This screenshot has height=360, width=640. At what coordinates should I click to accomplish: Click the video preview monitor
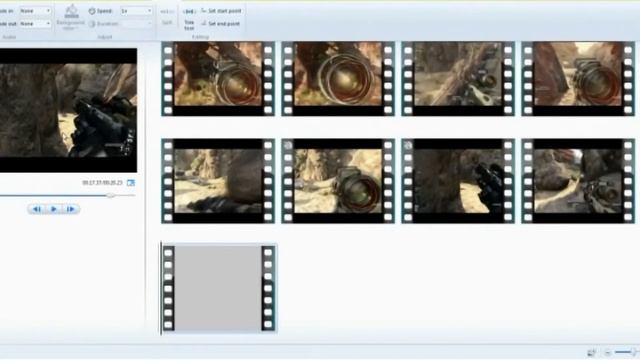[68, 110]
